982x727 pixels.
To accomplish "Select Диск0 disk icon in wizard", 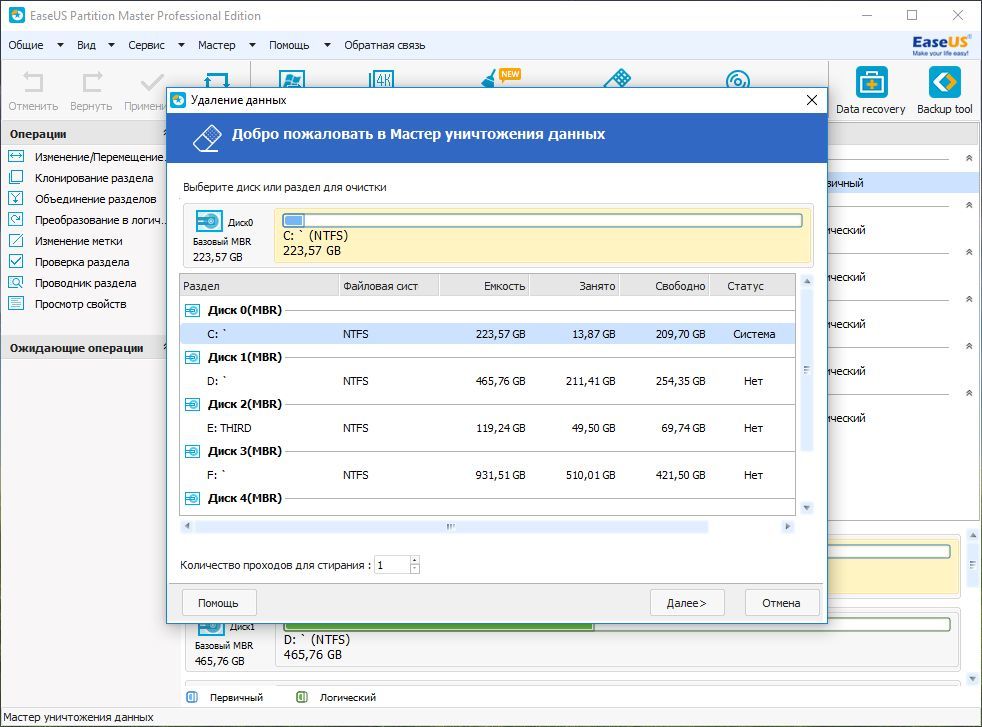I will [209, 222].
